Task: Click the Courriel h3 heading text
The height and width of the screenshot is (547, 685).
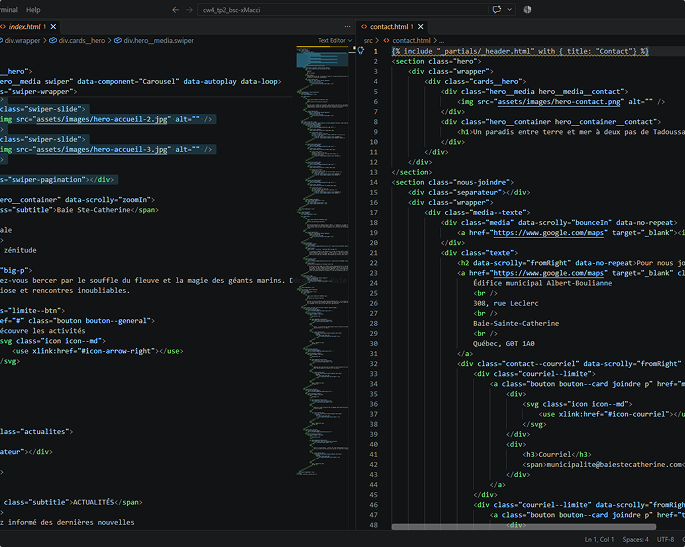Action: 554,454
